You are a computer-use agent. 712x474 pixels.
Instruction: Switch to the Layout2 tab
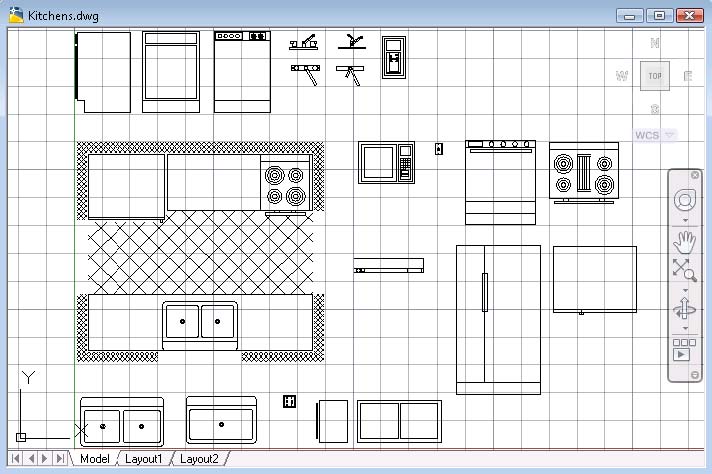point(199,459)
